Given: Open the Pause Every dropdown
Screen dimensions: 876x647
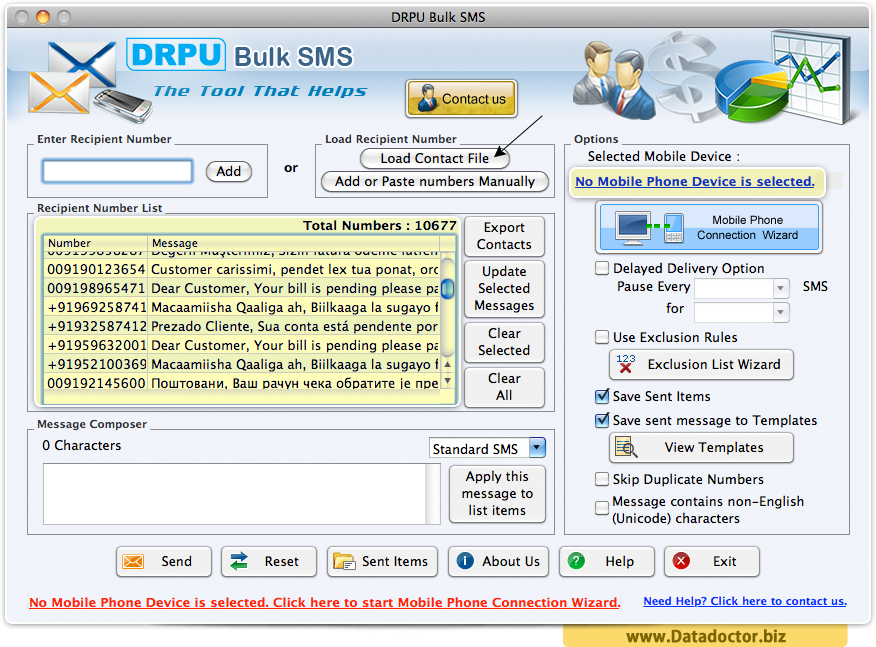Looking at the screenshot, I should pos(780,288).
